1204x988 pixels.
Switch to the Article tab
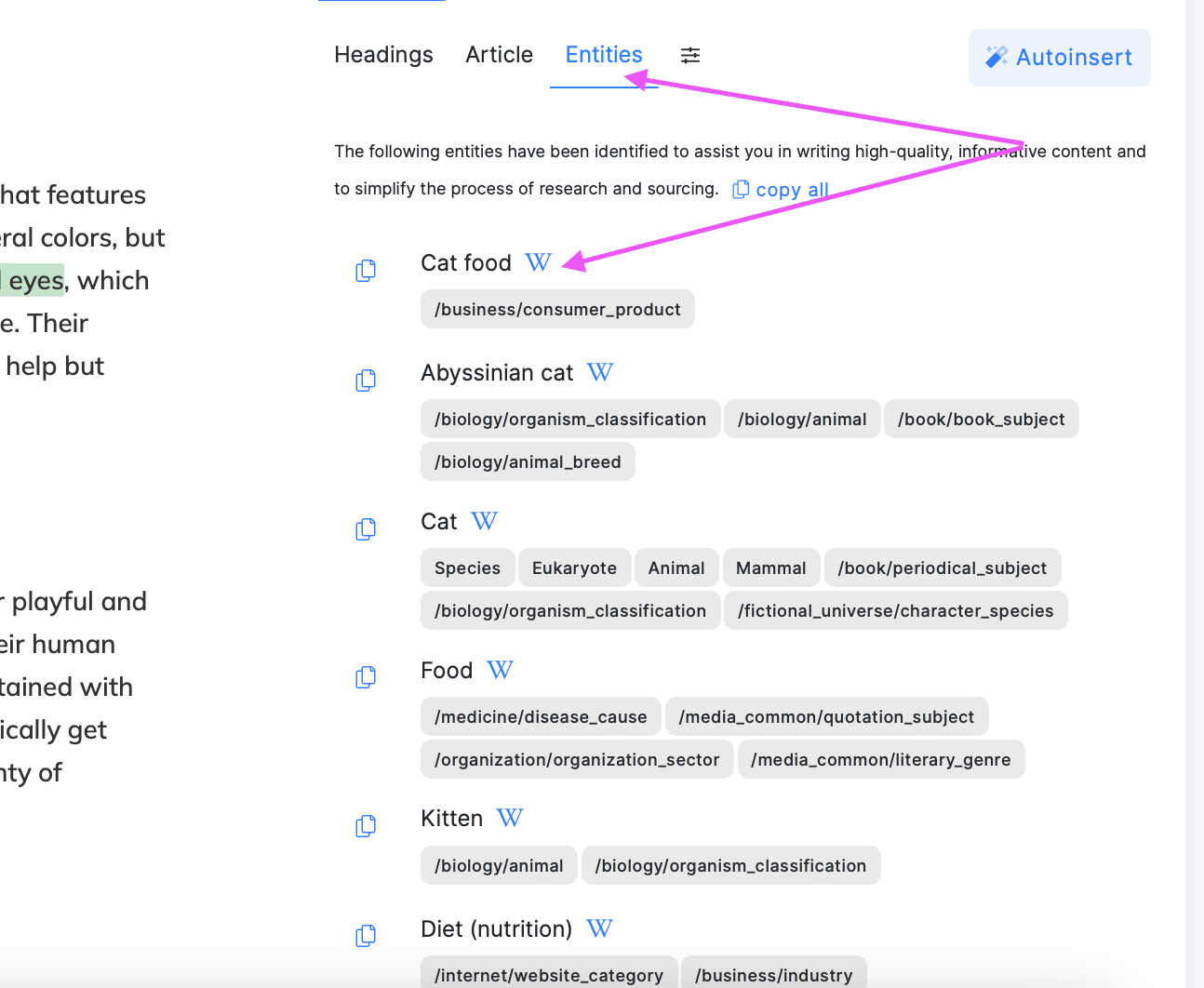(x=499, y=55)
